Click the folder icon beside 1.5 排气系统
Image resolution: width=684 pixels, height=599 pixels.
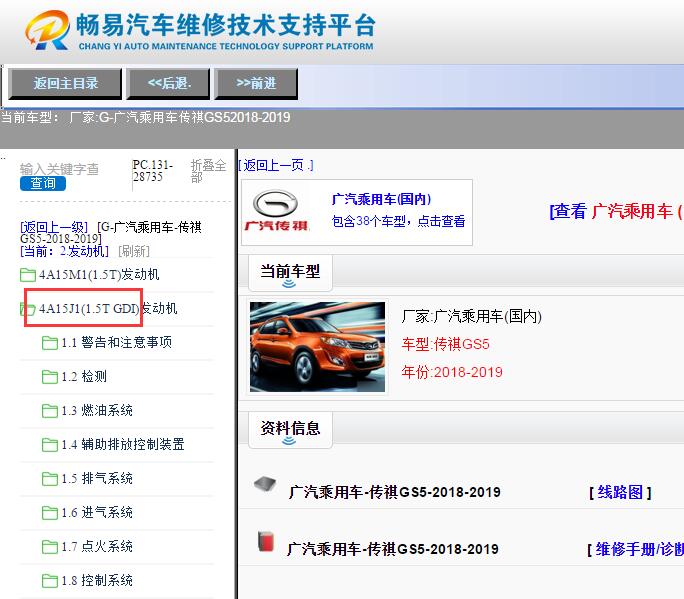pyautogui.click(x=50, y=479)
